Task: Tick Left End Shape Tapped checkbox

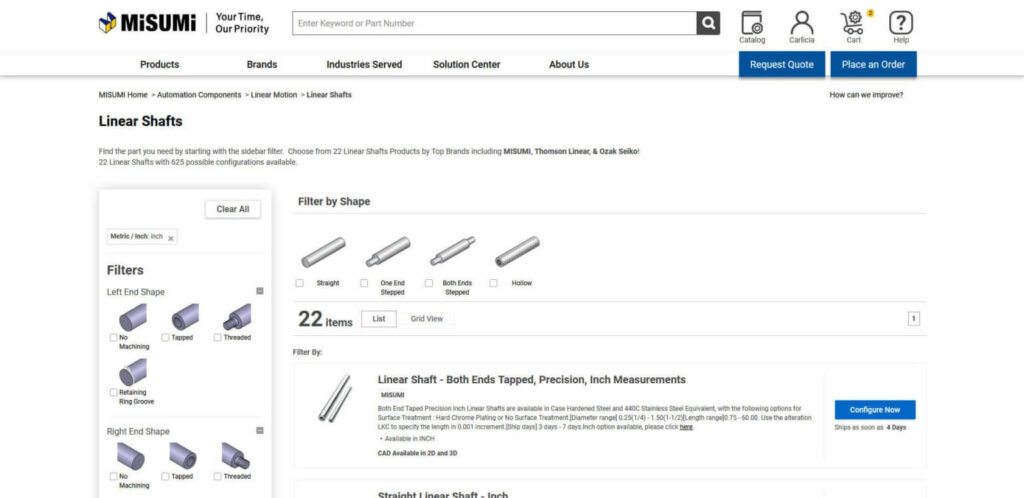Action: [x=166, y=338]
